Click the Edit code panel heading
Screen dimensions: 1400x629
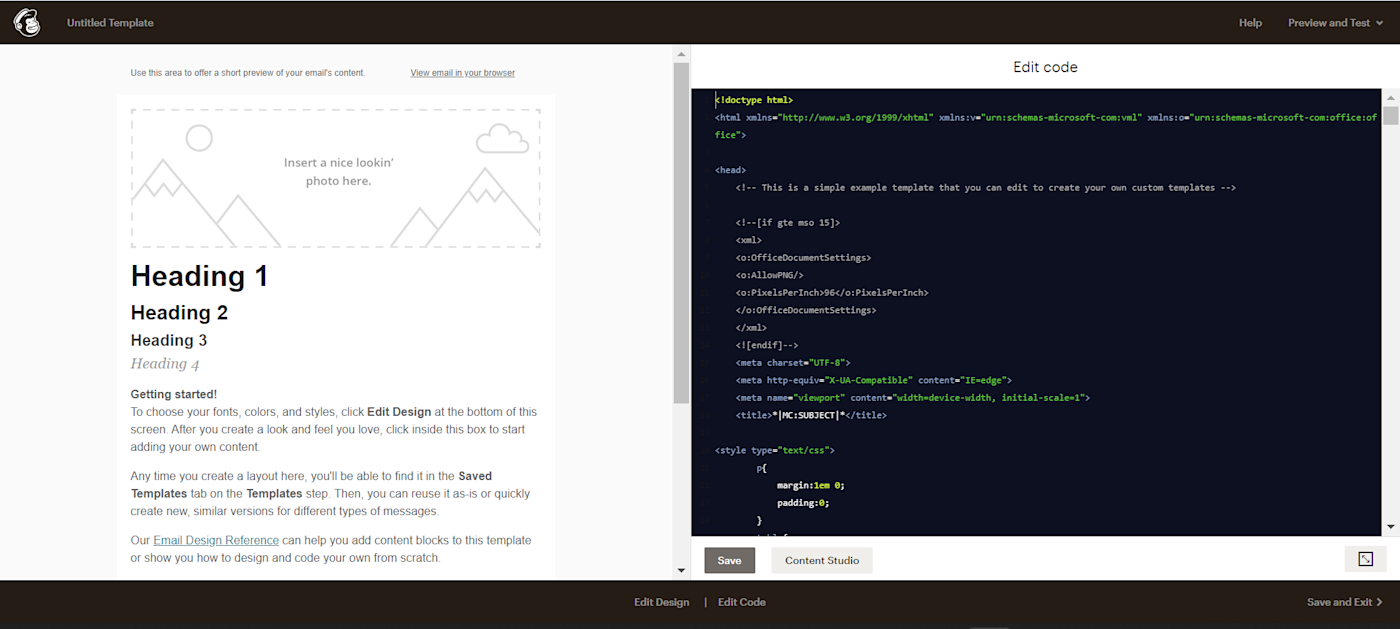(x=1045, y=67)
